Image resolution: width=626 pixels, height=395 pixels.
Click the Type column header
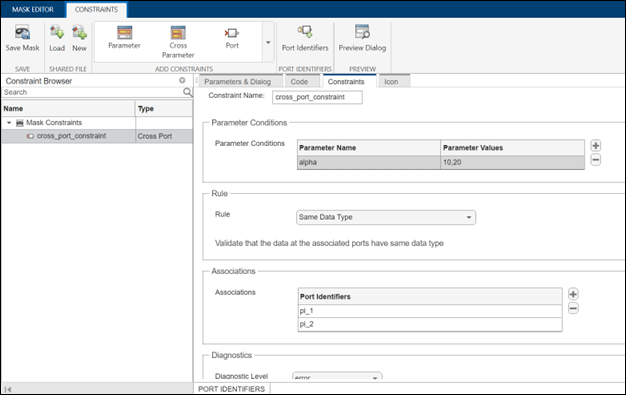tap(164, 109)
